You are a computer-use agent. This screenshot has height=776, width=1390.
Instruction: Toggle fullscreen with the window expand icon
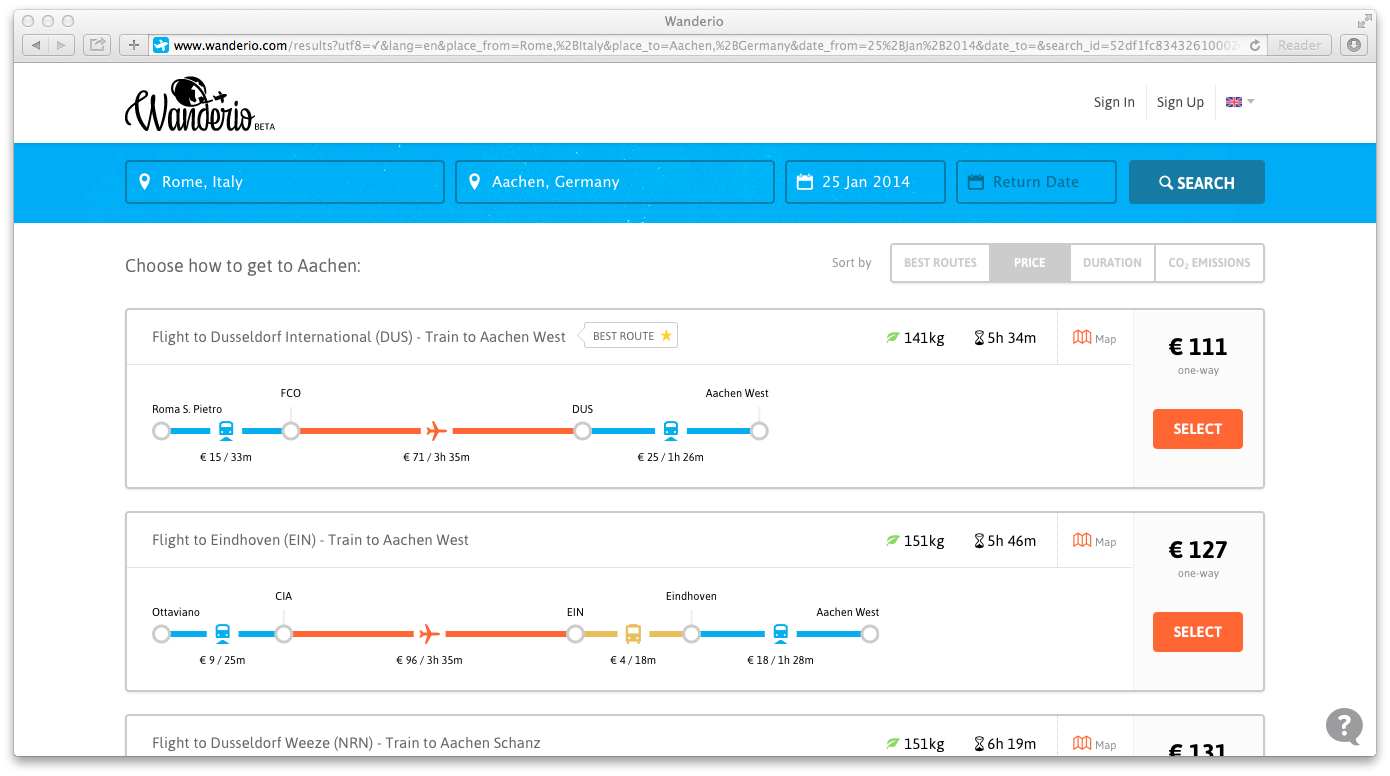(x=1365, y=21)
